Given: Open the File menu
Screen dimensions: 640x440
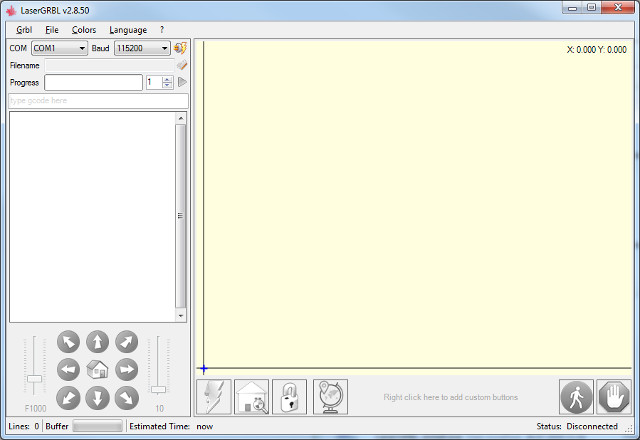Looking at the screenshot, I should [52, 30].
